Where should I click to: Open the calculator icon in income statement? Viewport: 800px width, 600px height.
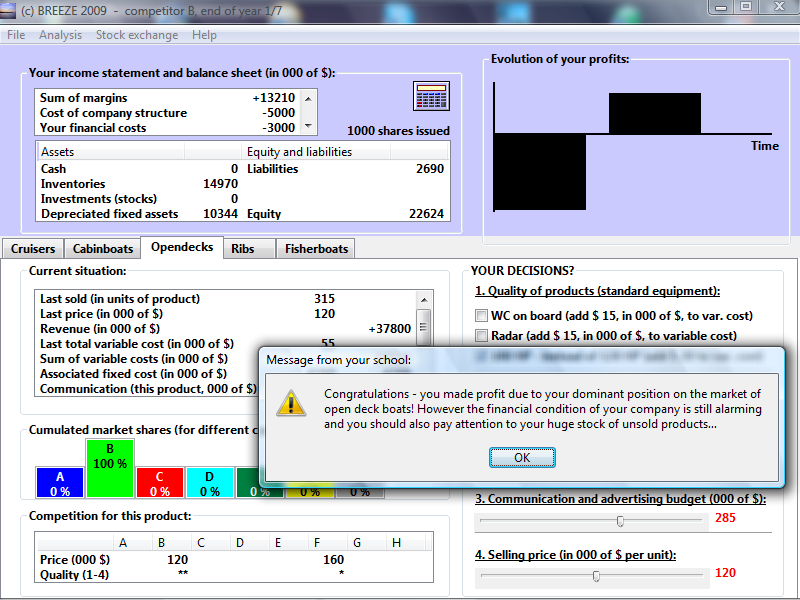point(431,96)
